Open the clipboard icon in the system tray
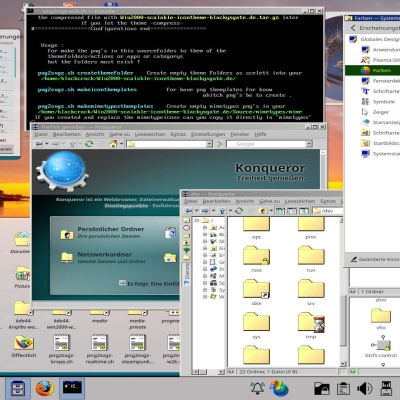 click(343, 389)
